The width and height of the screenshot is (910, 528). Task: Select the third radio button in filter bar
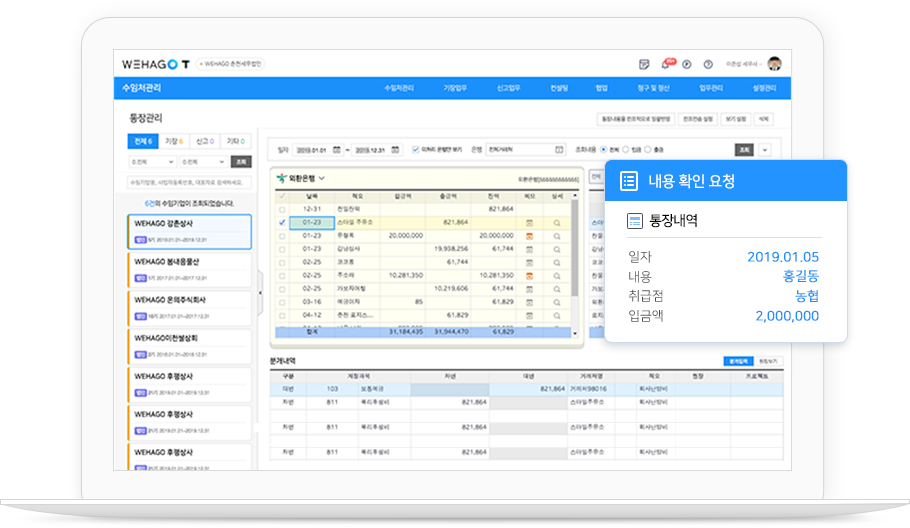[x=648, y=150]
